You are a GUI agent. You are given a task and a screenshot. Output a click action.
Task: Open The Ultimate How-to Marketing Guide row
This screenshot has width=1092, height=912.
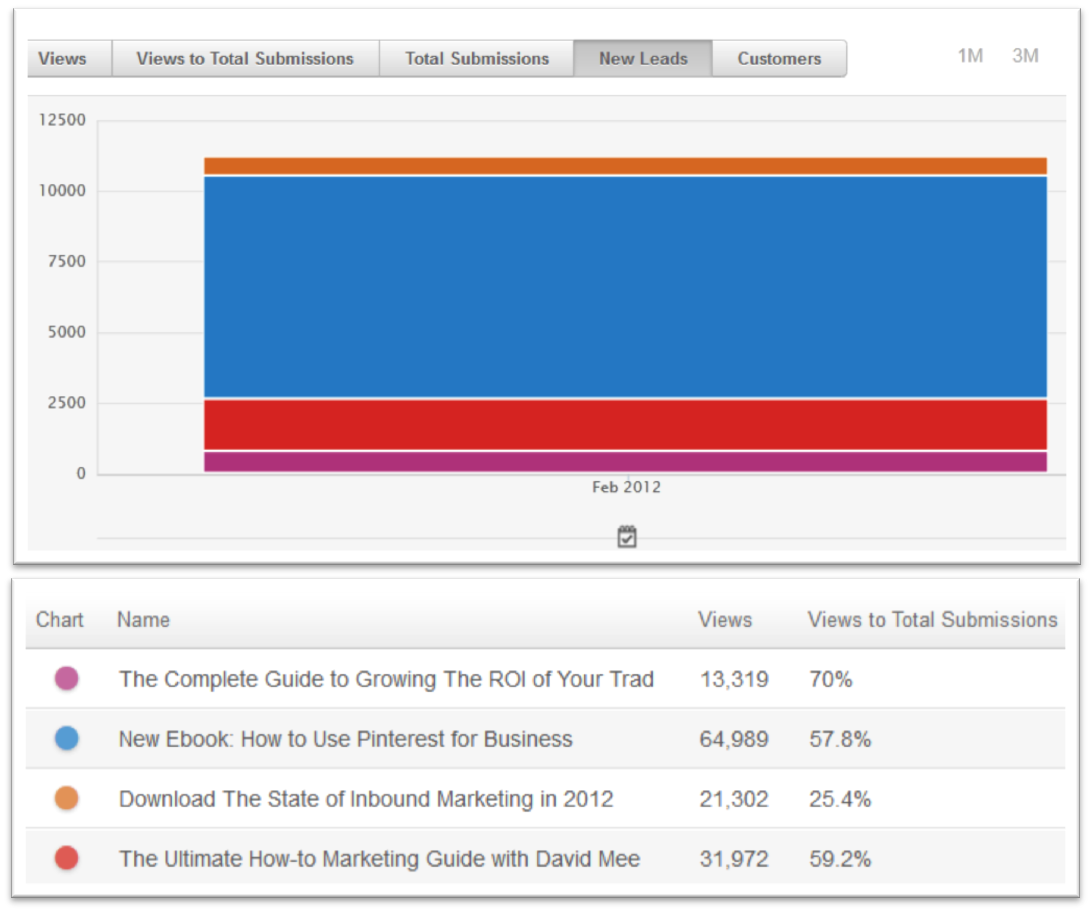tap(379, 860)
